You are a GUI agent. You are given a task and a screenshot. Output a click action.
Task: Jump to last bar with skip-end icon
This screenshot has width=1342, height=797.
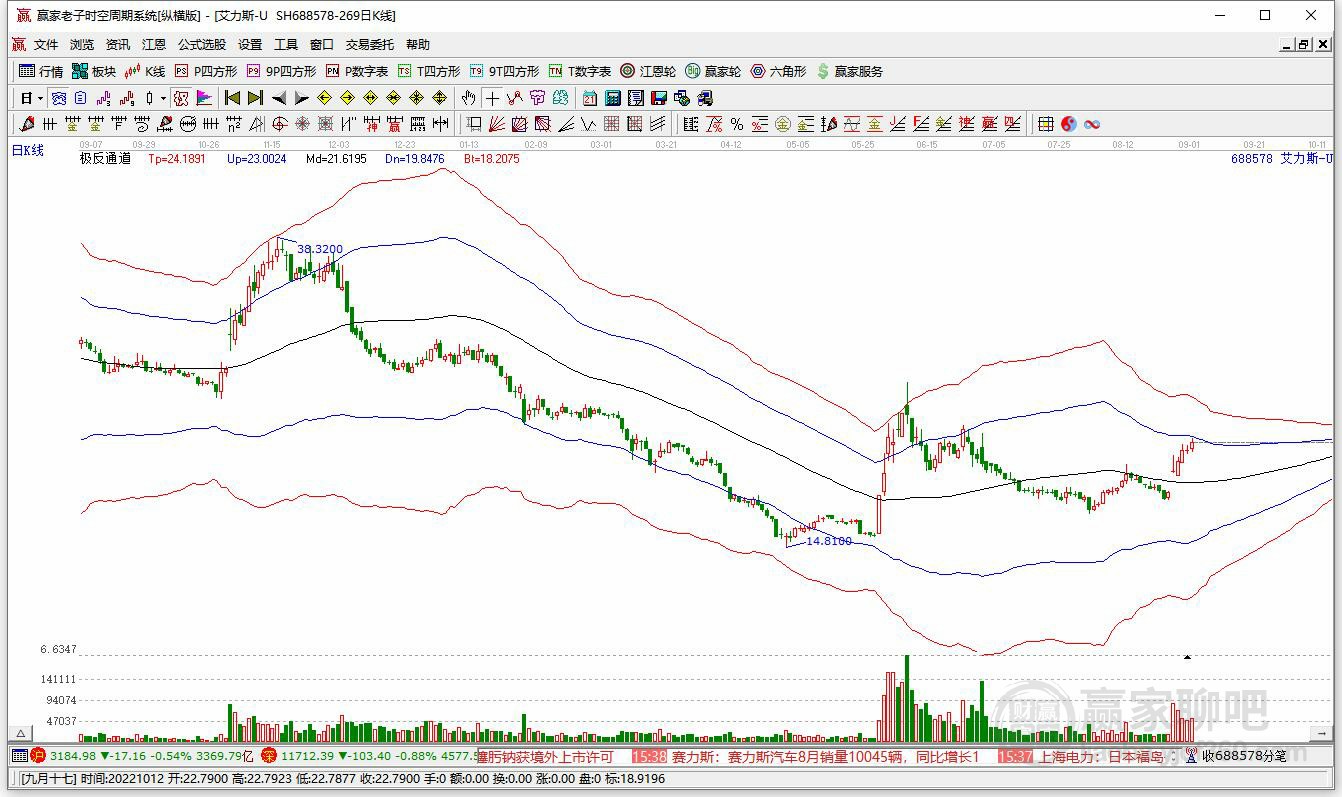click(255, 98)
